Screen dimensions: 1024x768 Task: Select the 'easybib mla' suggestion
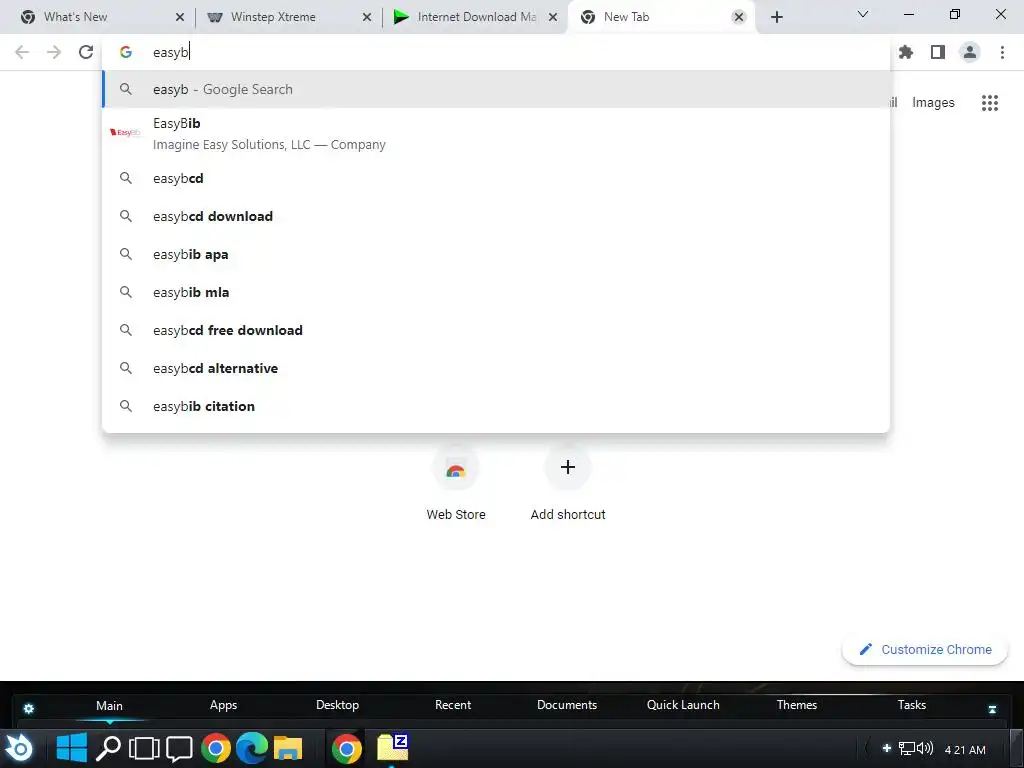pyautogui.click(x=496, y=292)
